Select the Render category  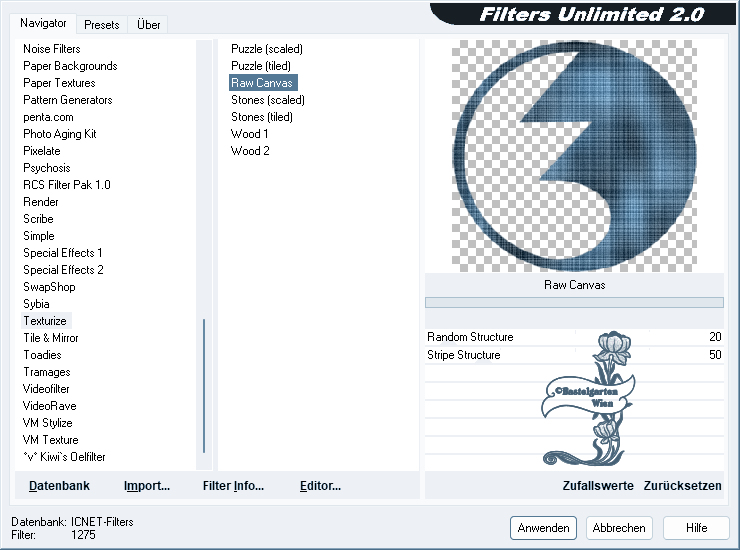(41, 202)
